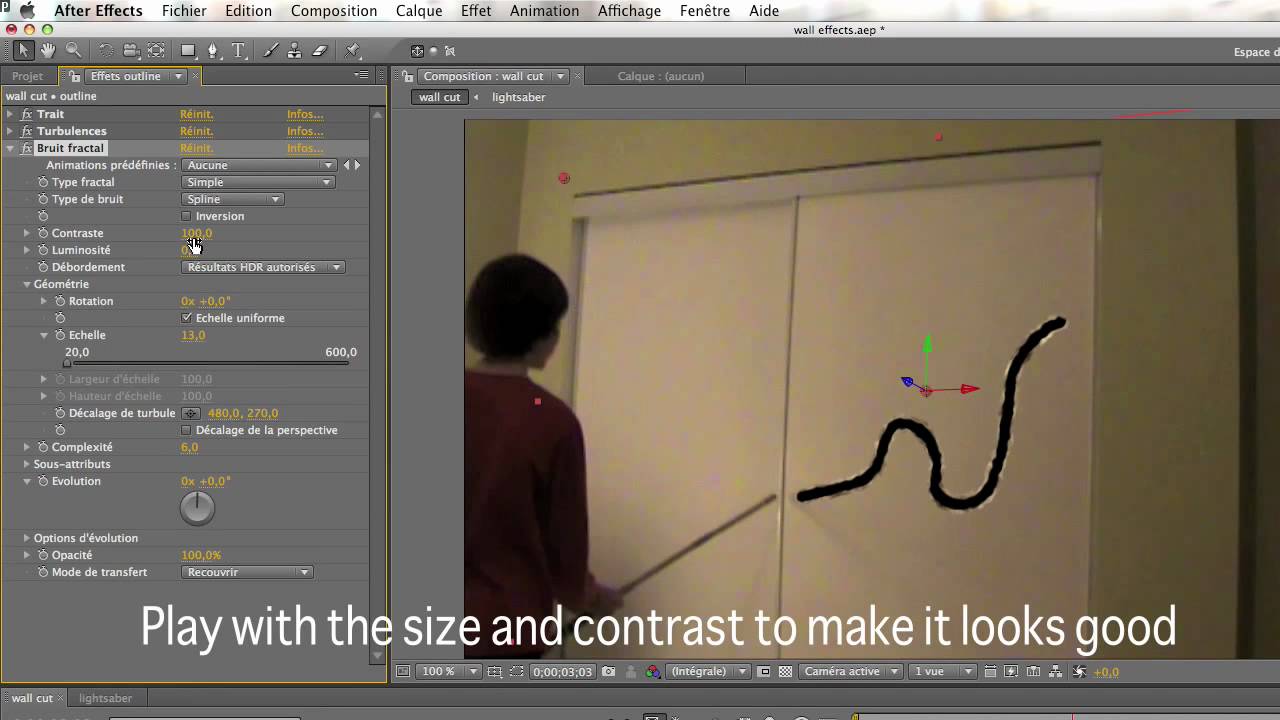The height and width of the screenshot is (720, 1280).
Task: Click the local axis mode icon
Action: coord(417,51)
